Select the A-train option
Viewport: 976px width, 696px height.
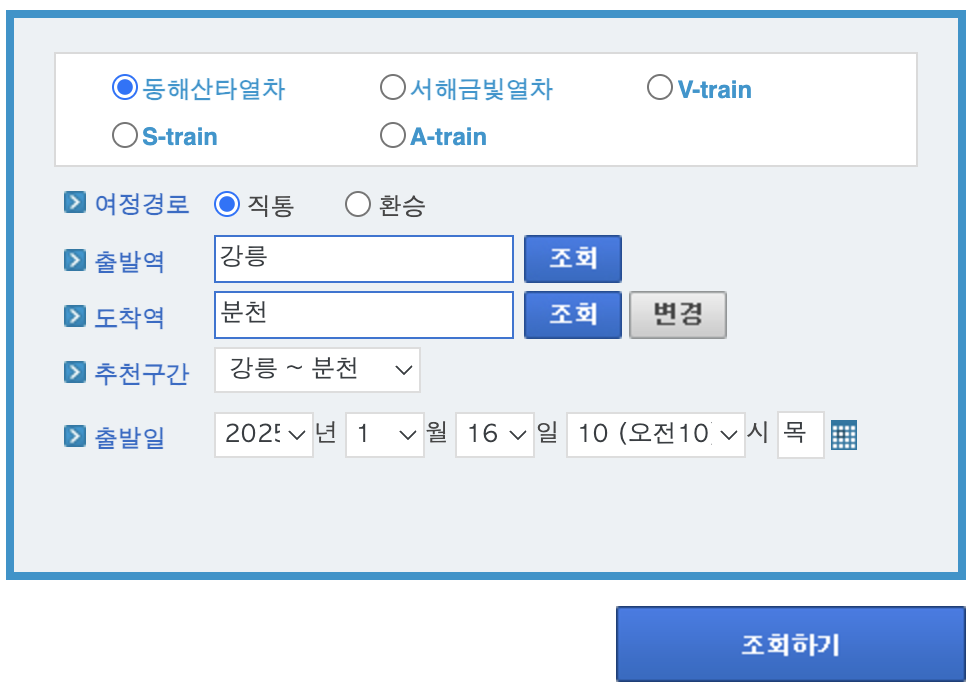pos(392,134)
